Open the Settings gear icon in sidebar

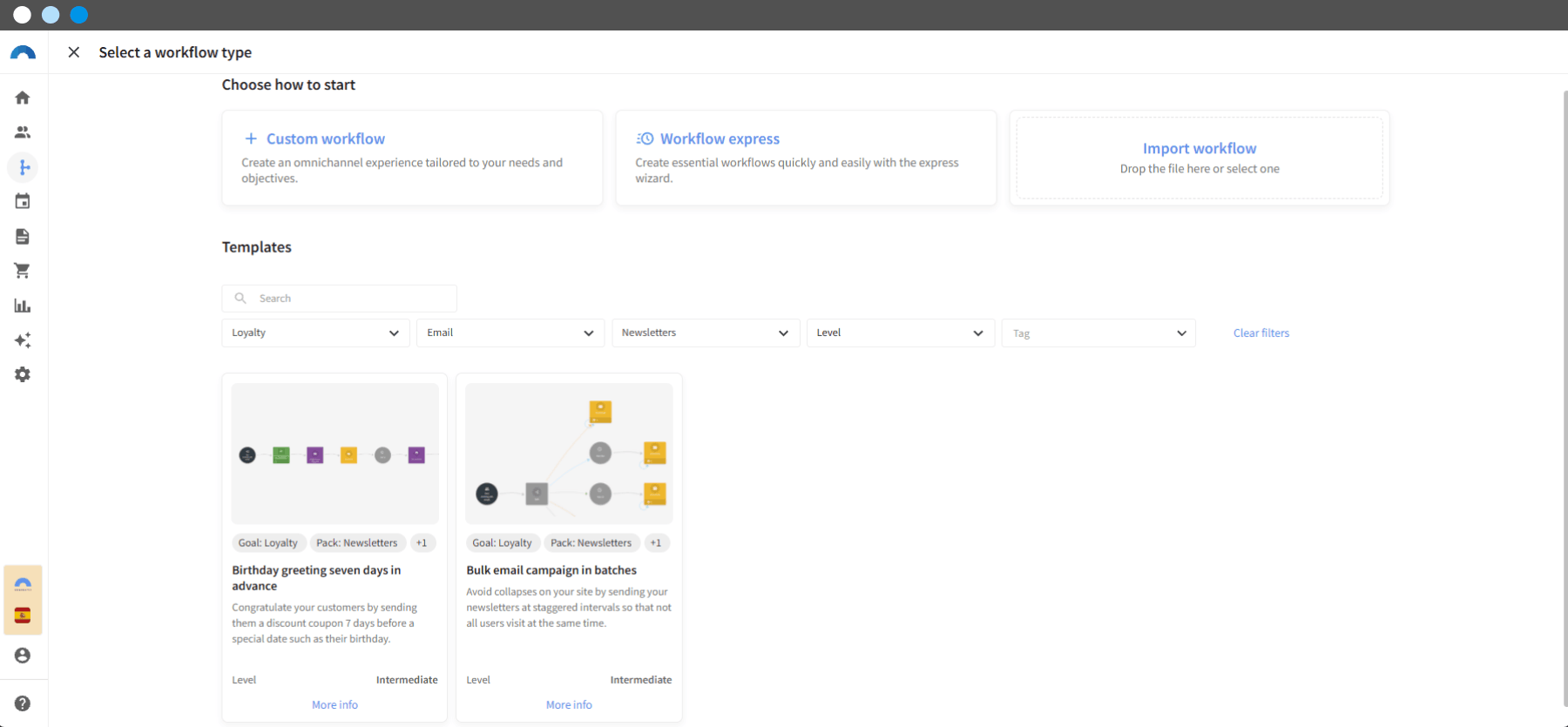23,374
